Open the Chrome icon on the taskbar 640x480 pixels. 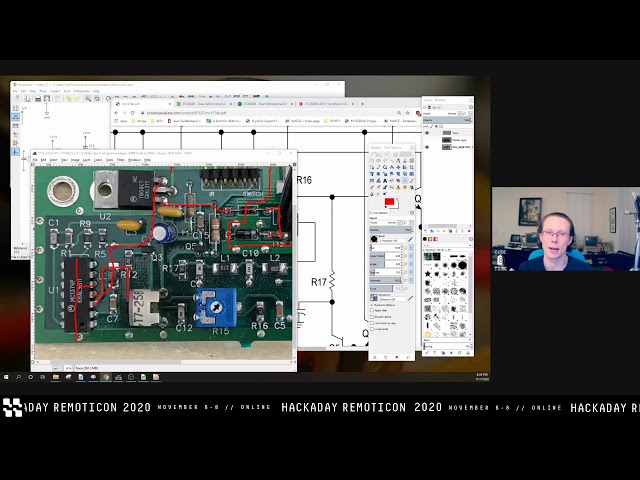[106, 377]
